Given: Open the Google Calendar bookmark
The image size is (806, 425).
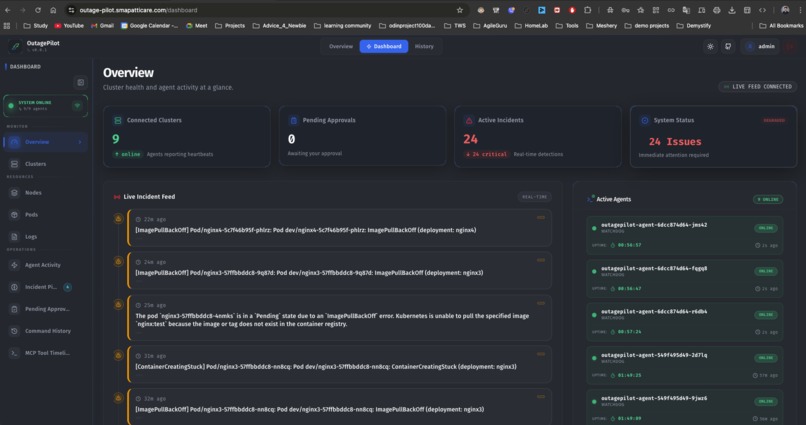Looking at the screenshot, I should coord(150,25).
